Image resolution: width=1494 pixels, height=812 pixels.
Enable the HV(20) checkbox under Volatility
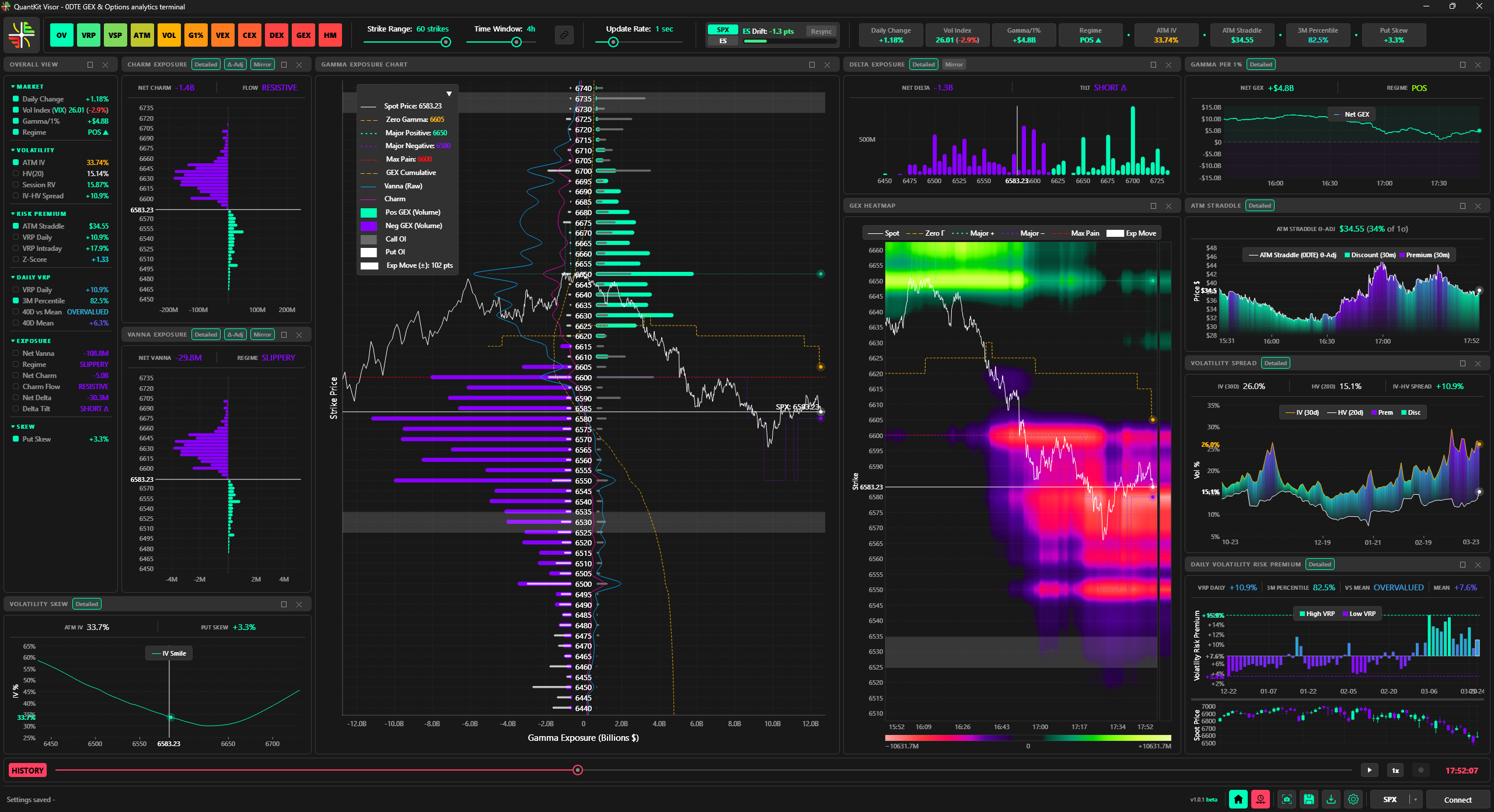coord(16,173)
